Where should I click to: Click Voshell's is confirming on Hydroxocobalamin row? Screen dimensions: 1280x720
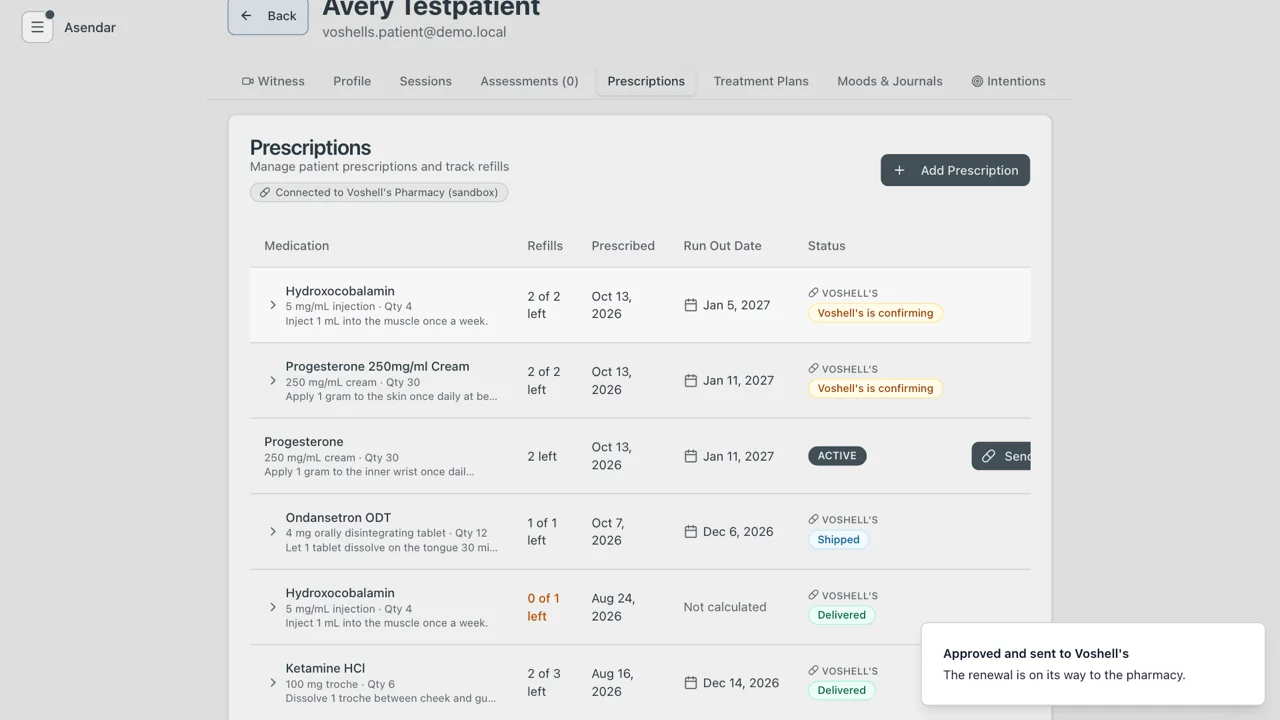point(875,313)
